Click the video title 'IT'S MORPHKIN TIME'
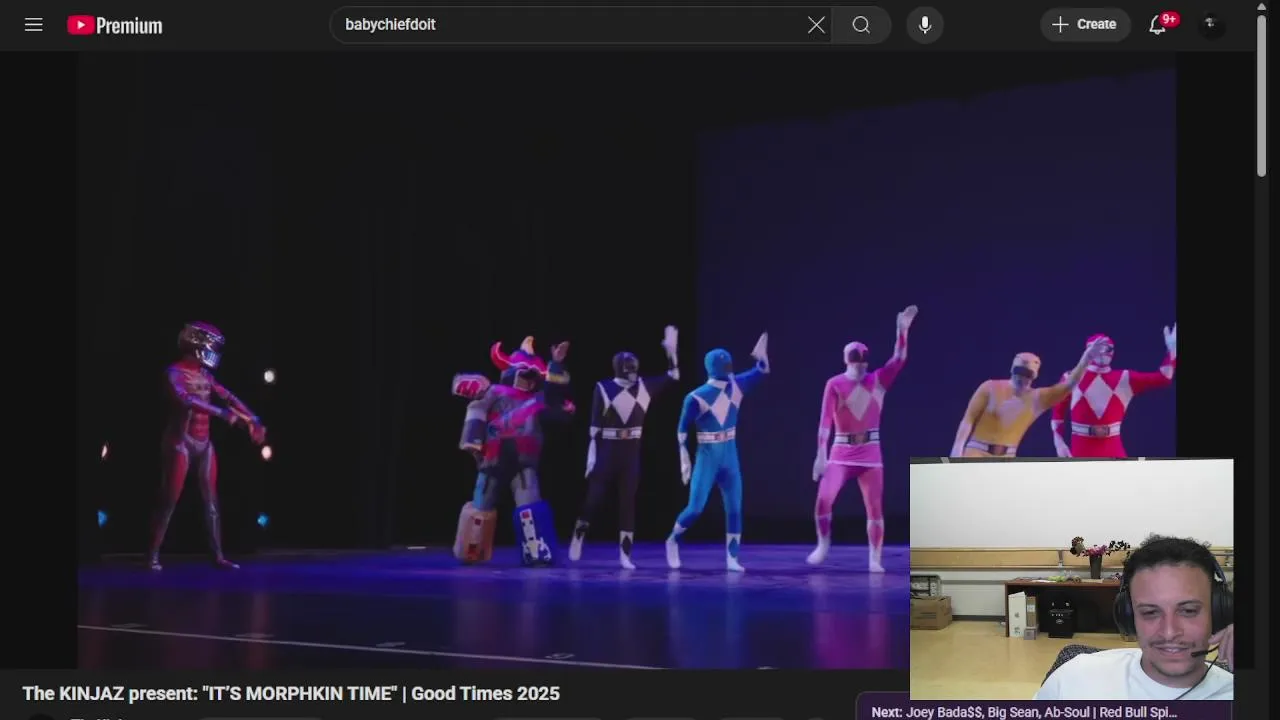The width and height of the screenshot is (1280, 720). tap(291, 693)
